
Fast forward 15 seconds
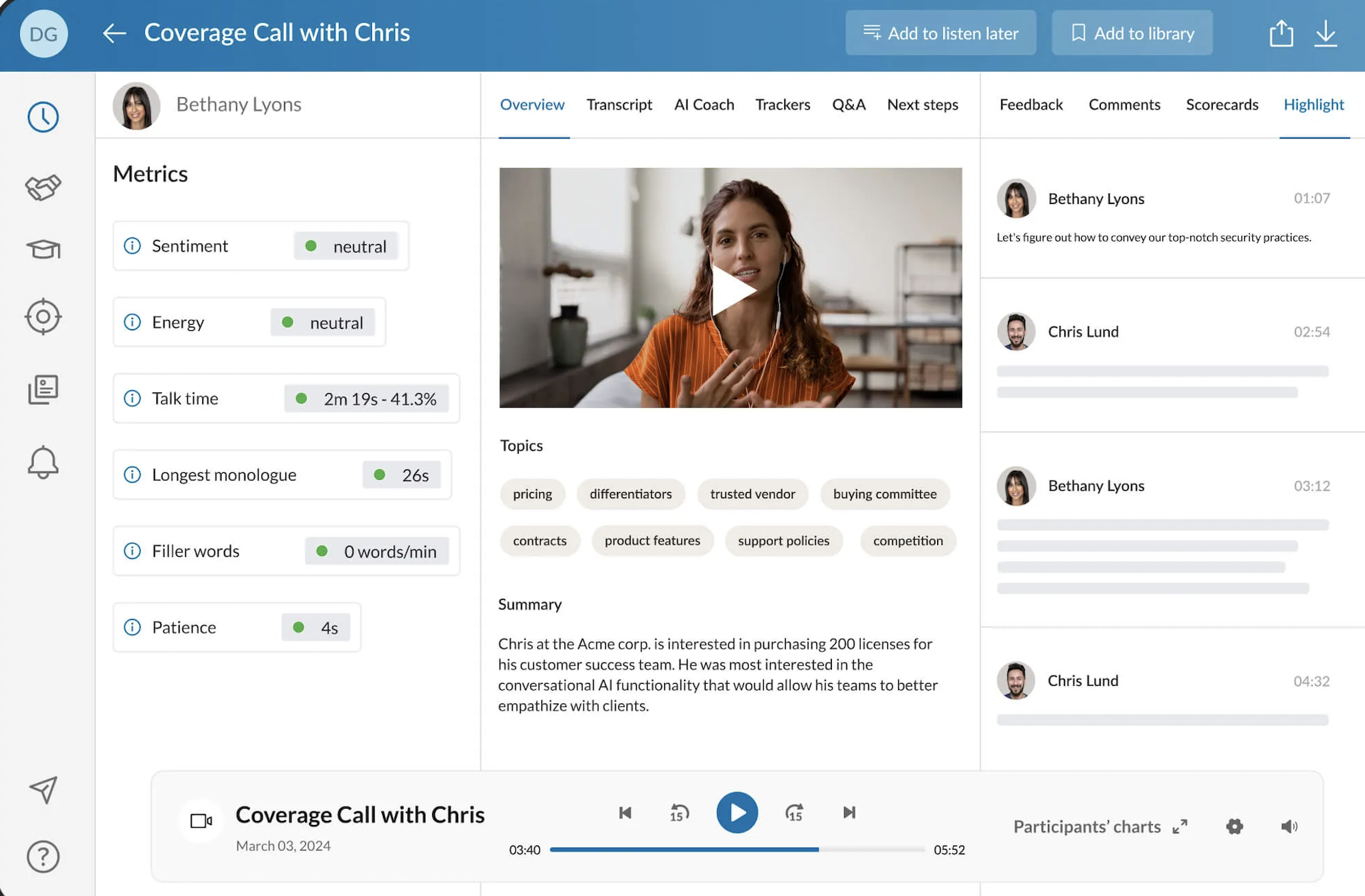point(794,813)
